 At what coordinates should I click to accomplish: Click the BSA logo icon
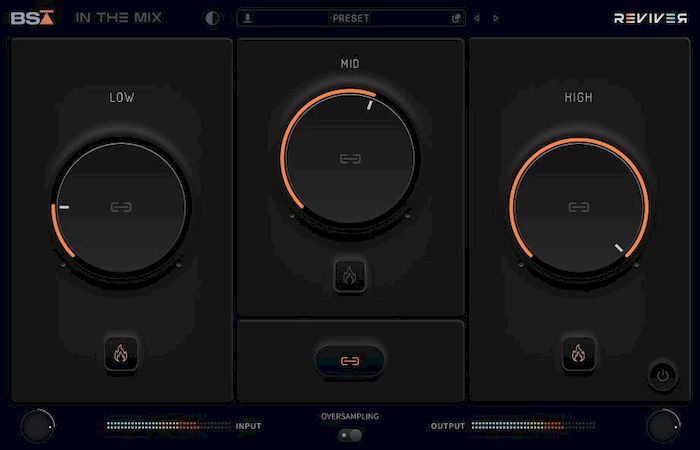[32, 18]
